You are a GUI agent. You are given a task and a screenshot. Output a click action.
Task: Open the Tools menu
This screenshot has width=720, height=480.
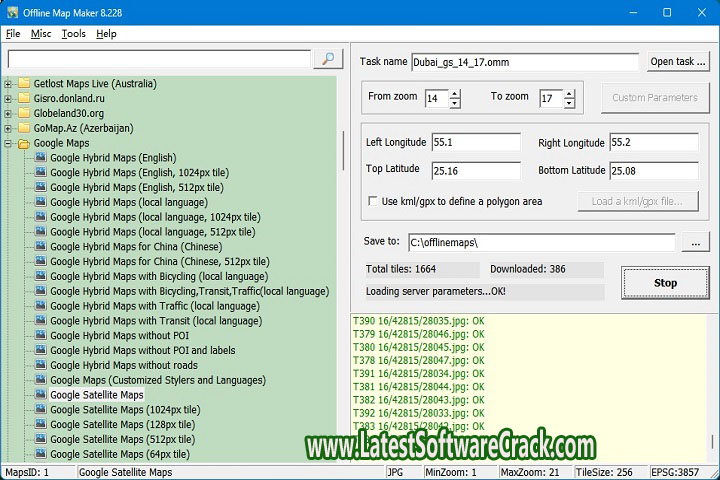tap(73, 34)
